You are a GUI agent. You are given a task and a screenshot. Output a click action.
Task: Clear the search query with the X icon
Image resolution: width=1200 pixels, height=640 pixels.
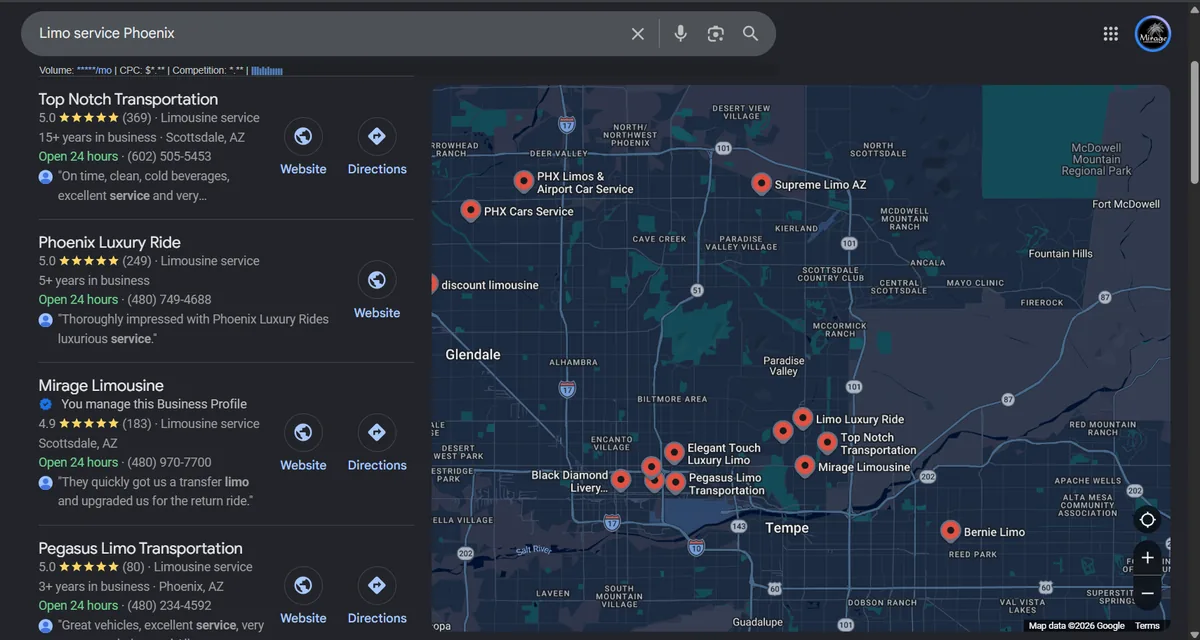[638, 34]
